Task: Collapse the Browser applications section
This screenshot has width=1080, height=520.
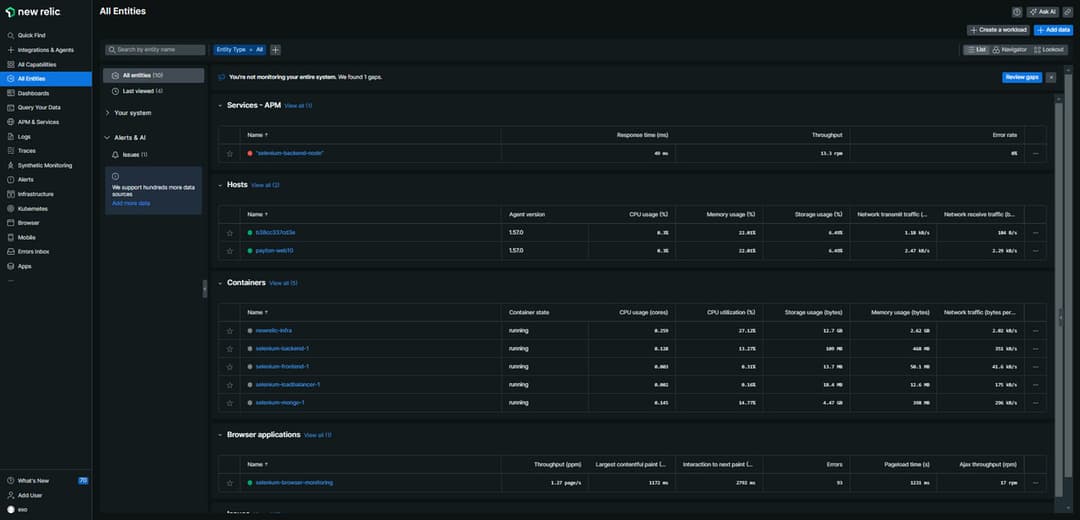Action: [220, 435]
